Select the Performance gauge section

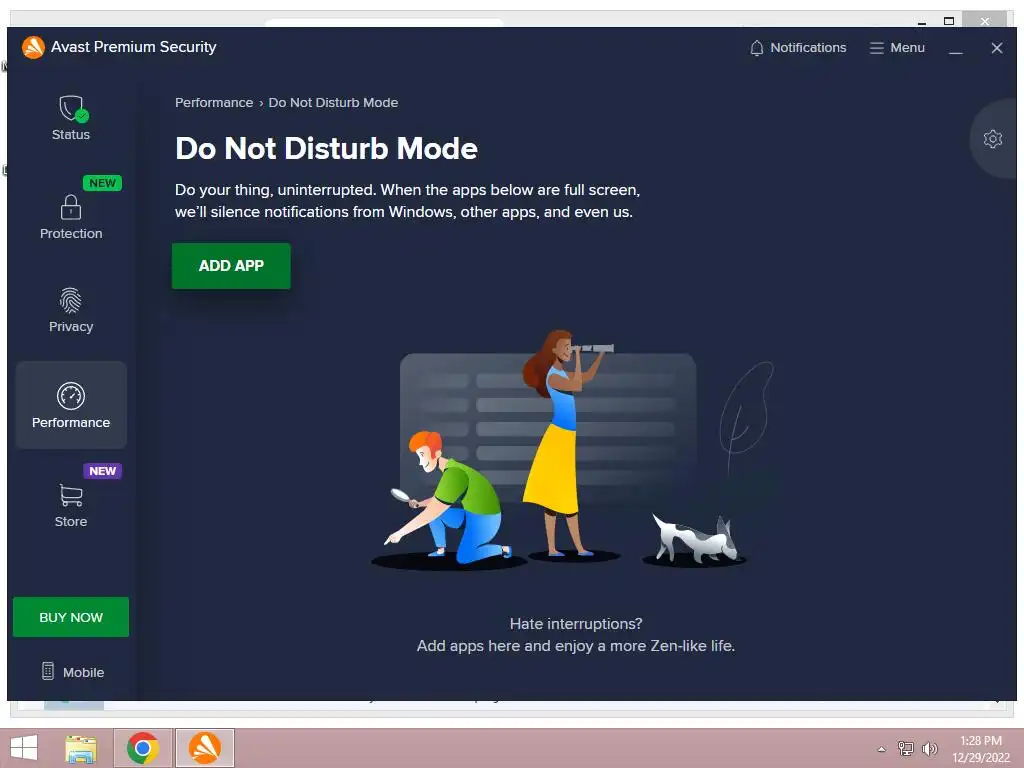(x=71, y=405)
